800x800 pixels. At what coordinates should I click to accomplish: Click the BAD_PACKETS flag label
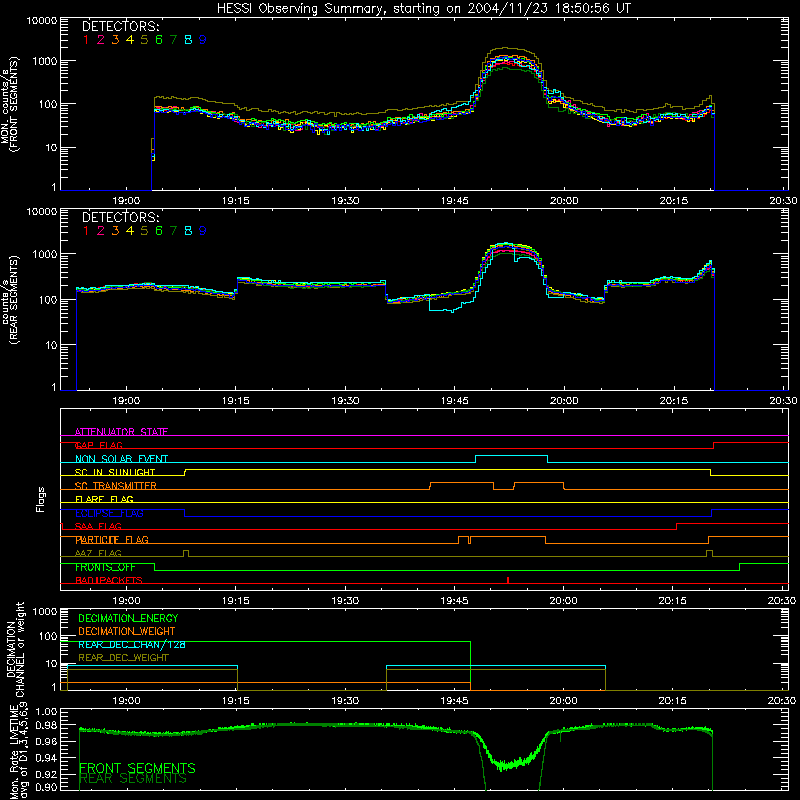point(109,580)
